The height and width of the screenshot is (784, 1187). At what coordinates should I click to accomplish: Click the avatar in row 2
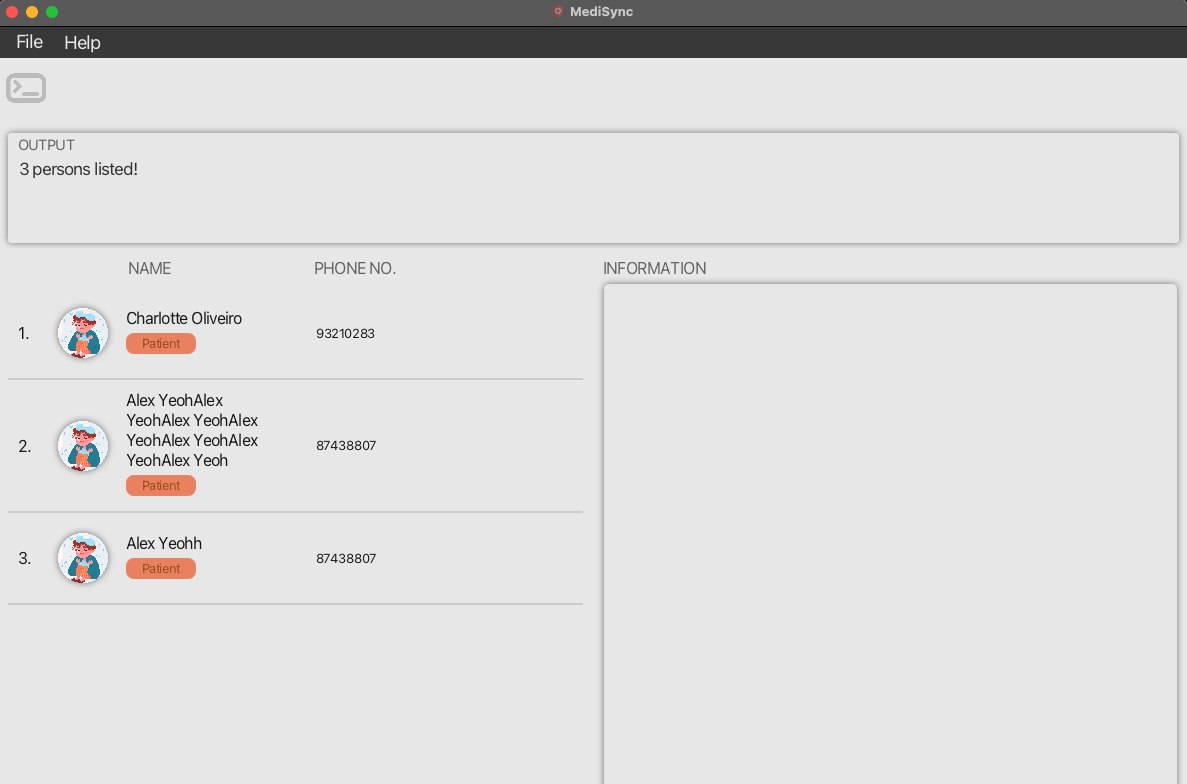(83, 446)
